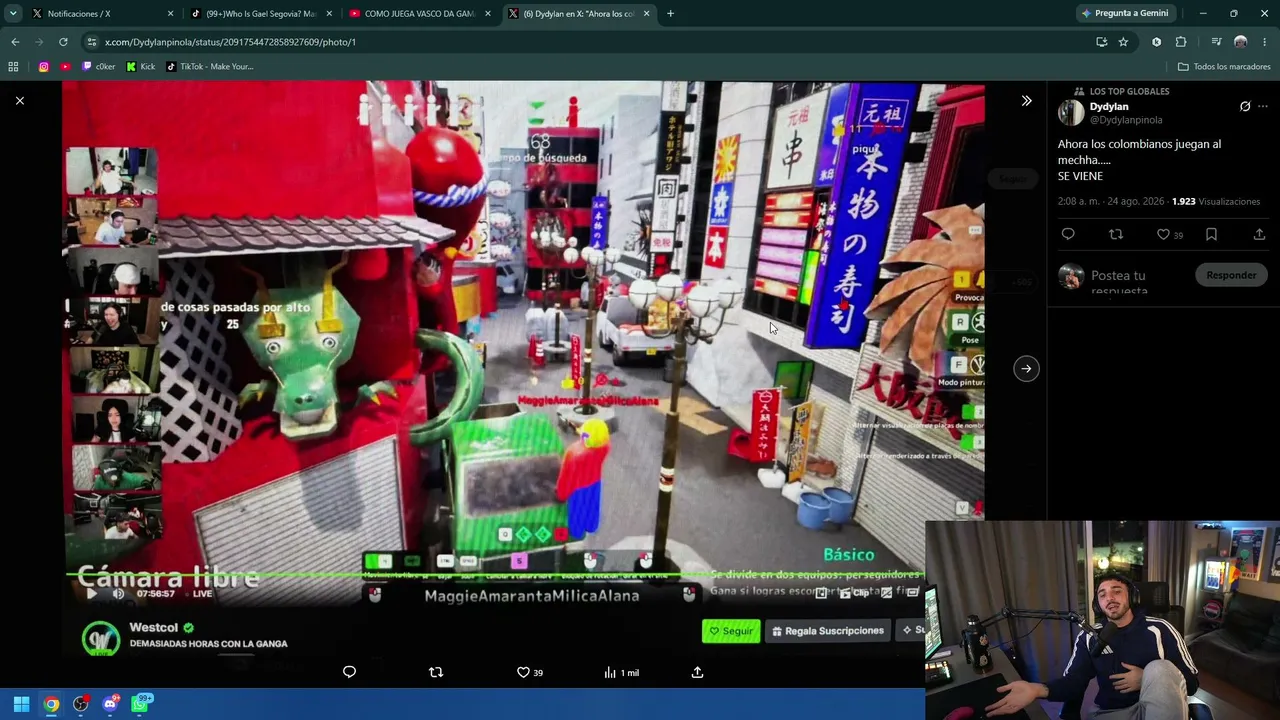1280x720 pixels.
Task: Open the Extensions puzzle icon
Action: pyautogui.click(x=1181, y=42)
